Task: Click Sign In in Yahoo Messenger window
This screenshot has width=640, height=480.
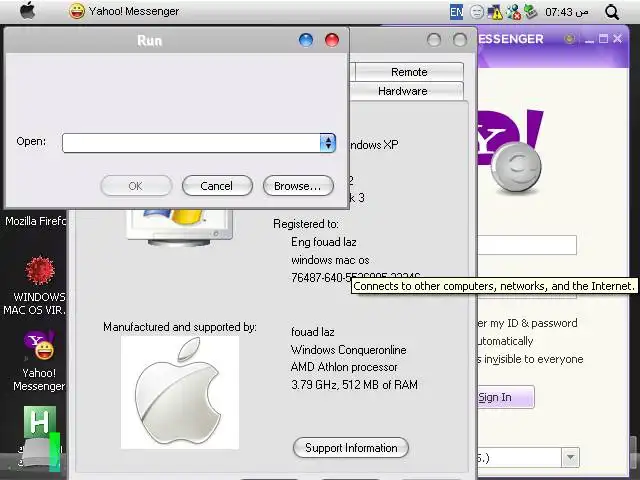Action: click(x=506, y=397)
